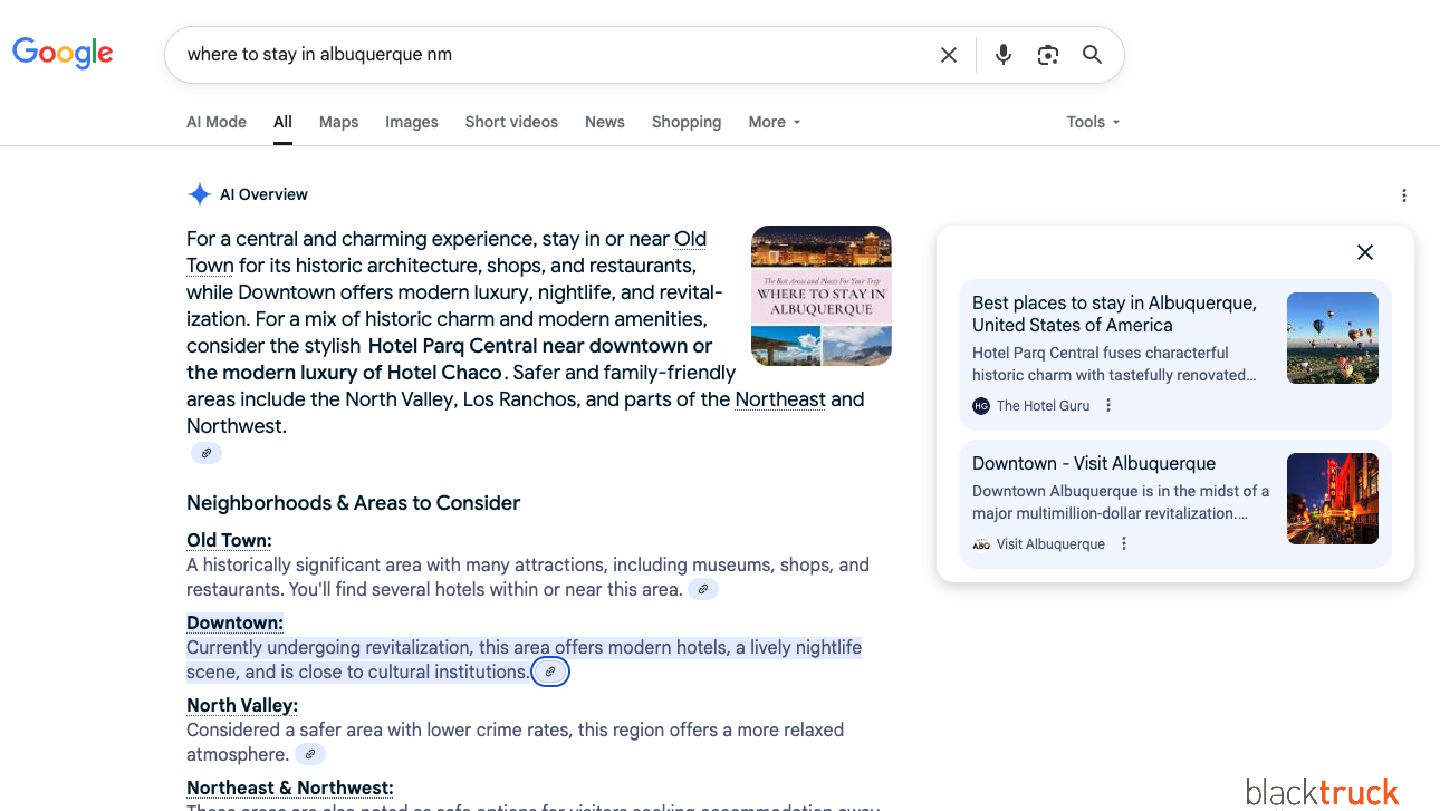Image resolution: width=1440 pixels, height=811 pixels.
Task: Click the 'AI Overview' label
Action: (x=264, y=195)
